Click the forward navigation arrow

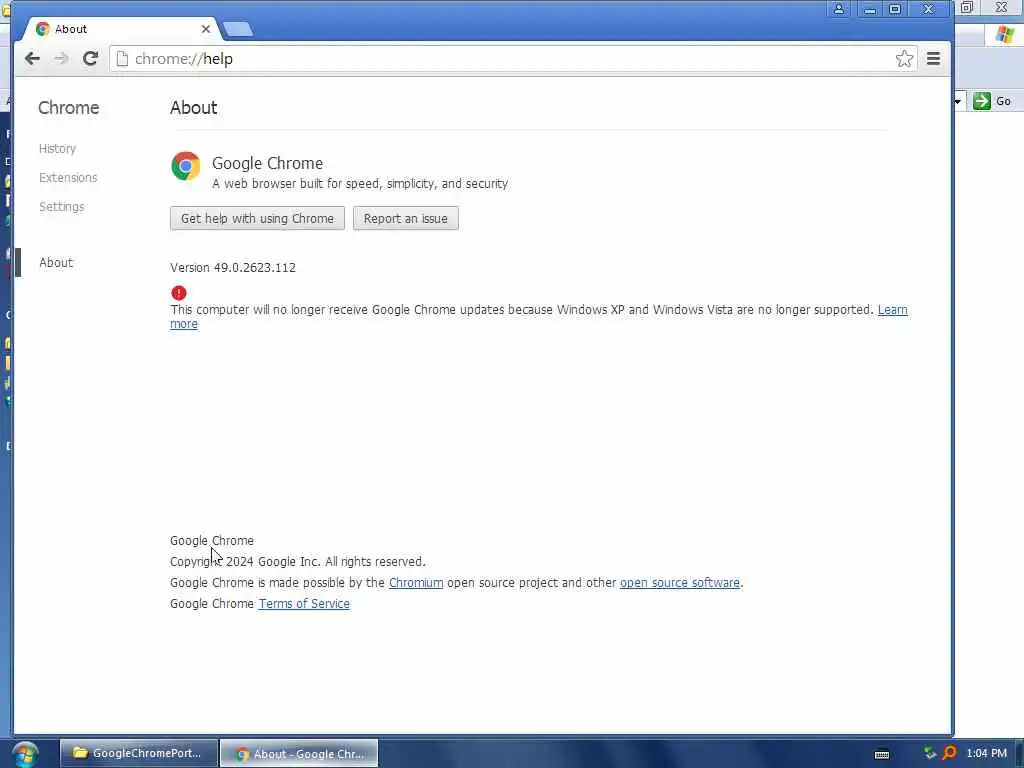coord(61,59)
